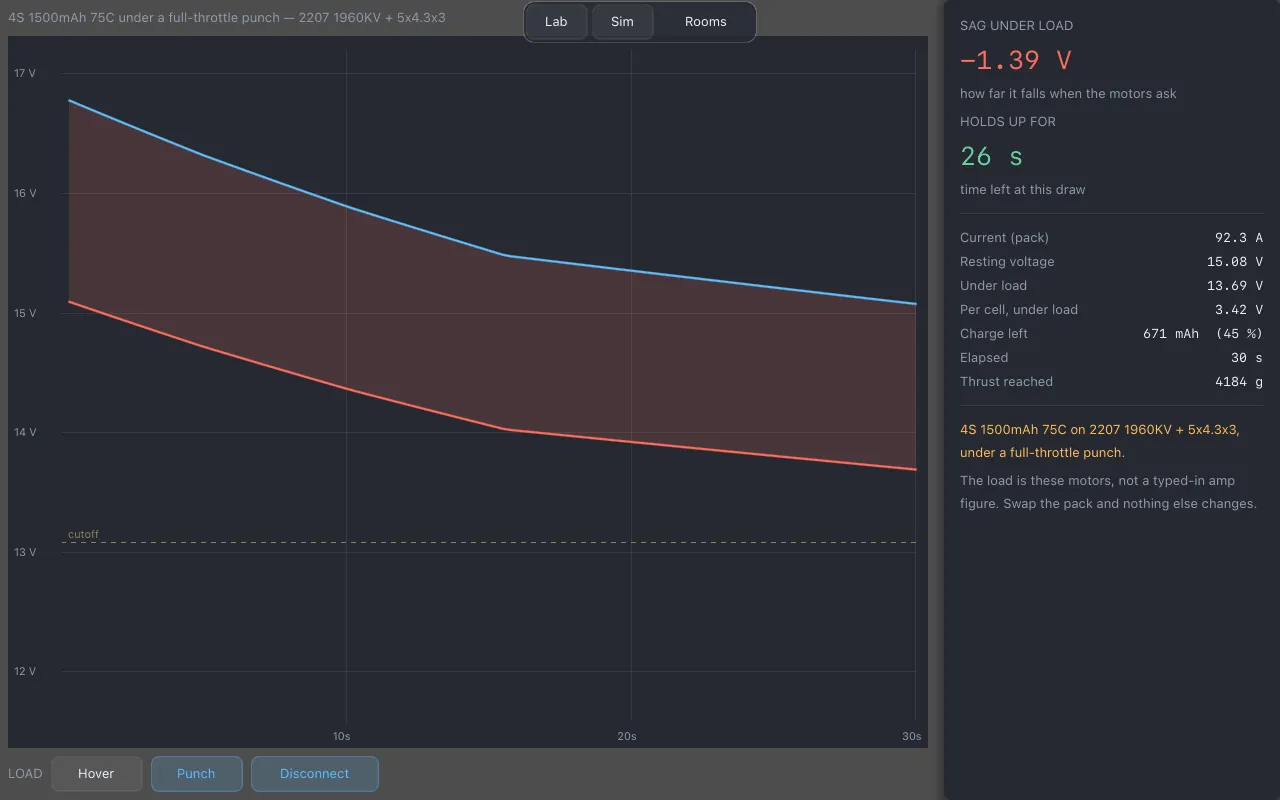1280x800 pixels.
Task: Click the orange pack description text
Action: (x=1100, y=441)
